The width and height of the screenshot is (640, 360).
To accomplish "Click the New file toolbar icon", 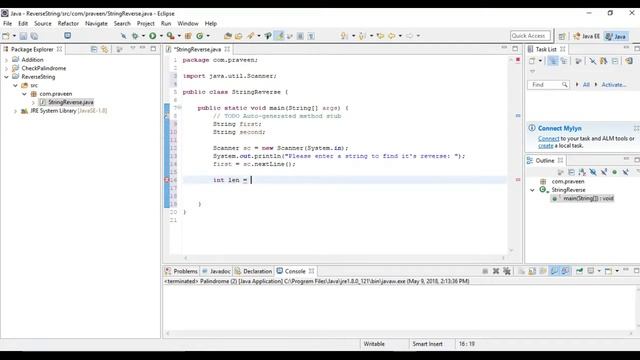I will click(x=6, y=36).
